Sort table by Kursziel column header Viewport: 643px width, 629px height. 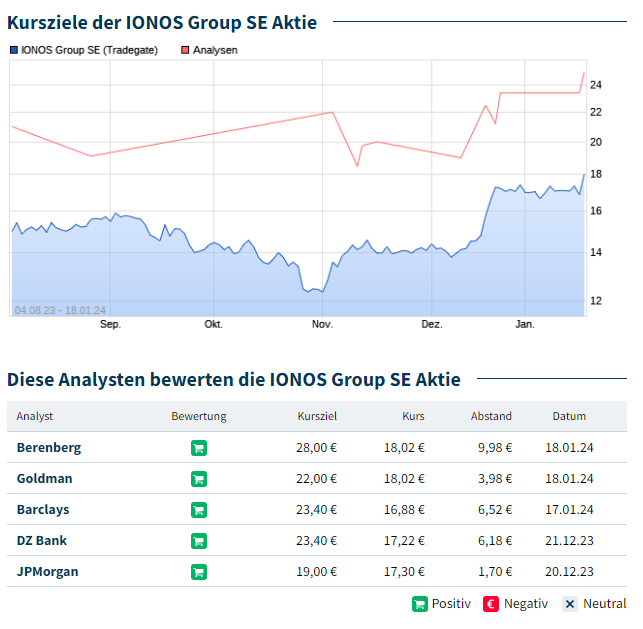317,416
